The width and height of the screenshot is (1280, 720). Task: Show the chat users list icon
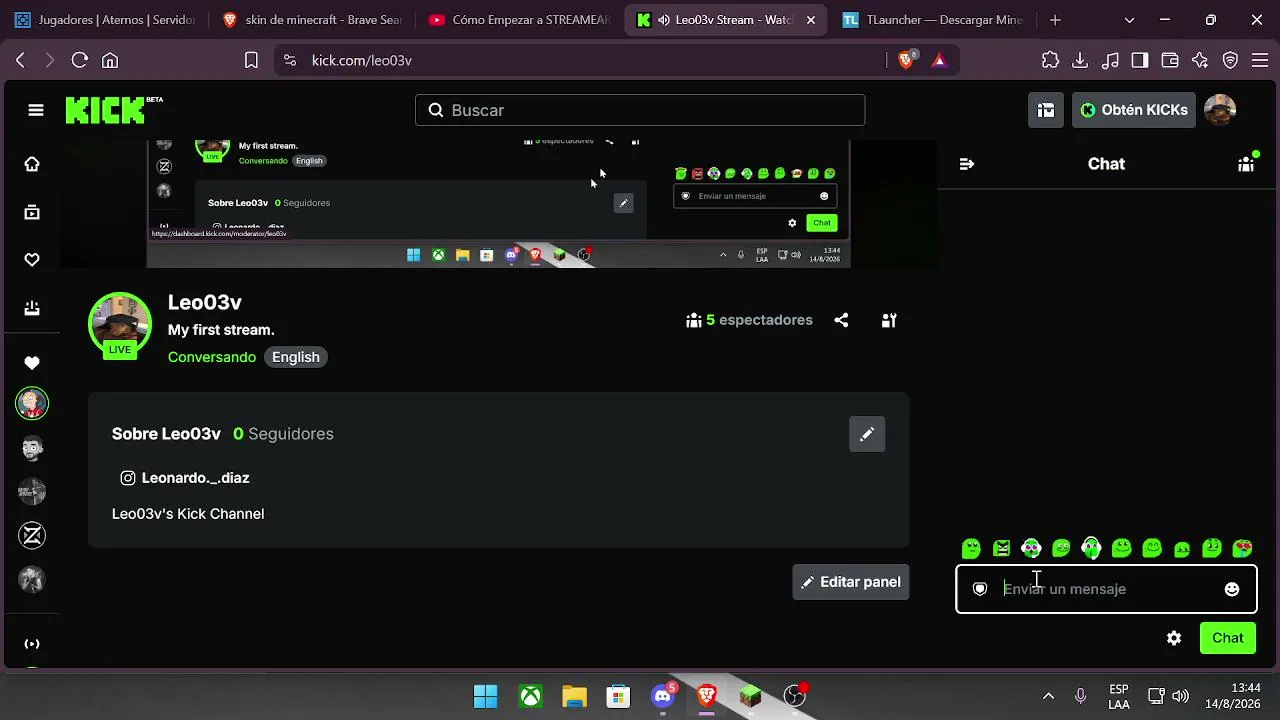1246,164
